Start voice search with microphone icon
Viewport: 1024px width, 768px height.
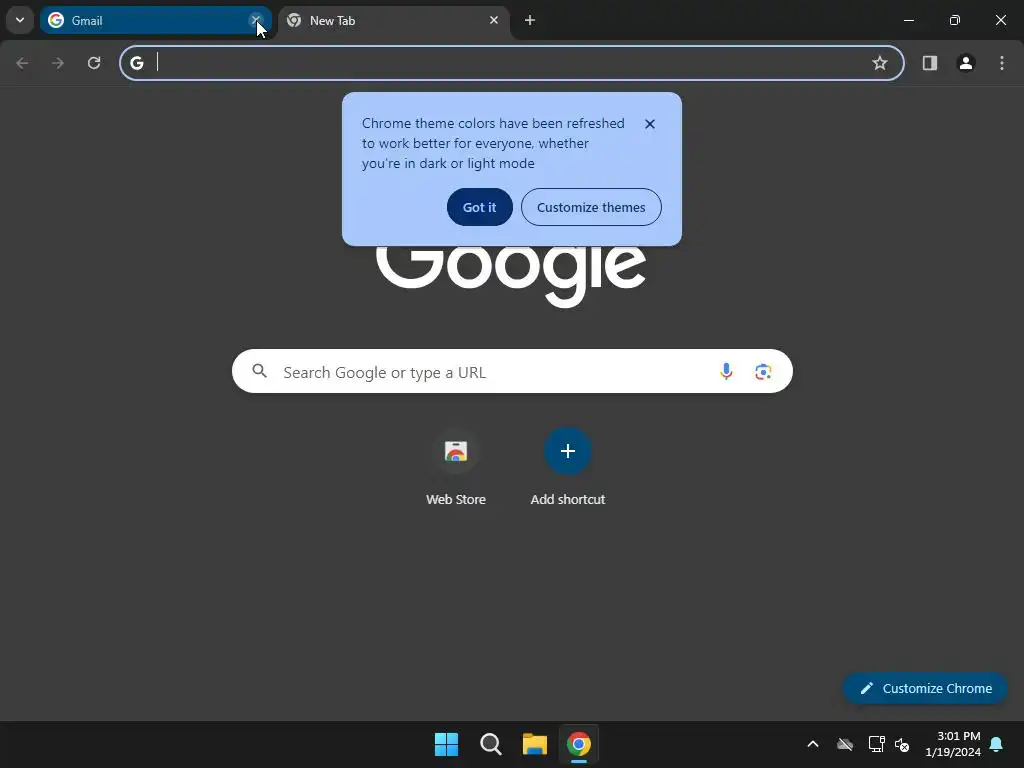[726, 371]
